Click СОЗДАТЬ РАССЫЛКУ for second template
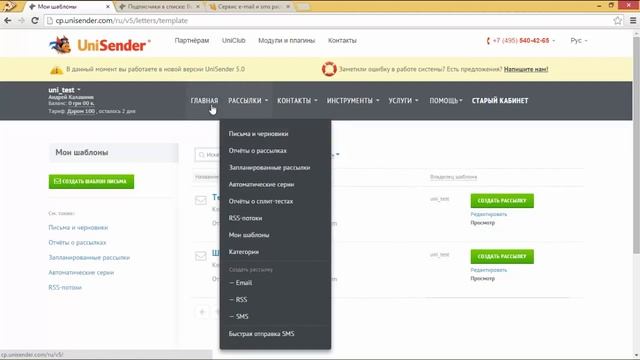The height and width of the screenshot is (360, 640). (502, 256)
